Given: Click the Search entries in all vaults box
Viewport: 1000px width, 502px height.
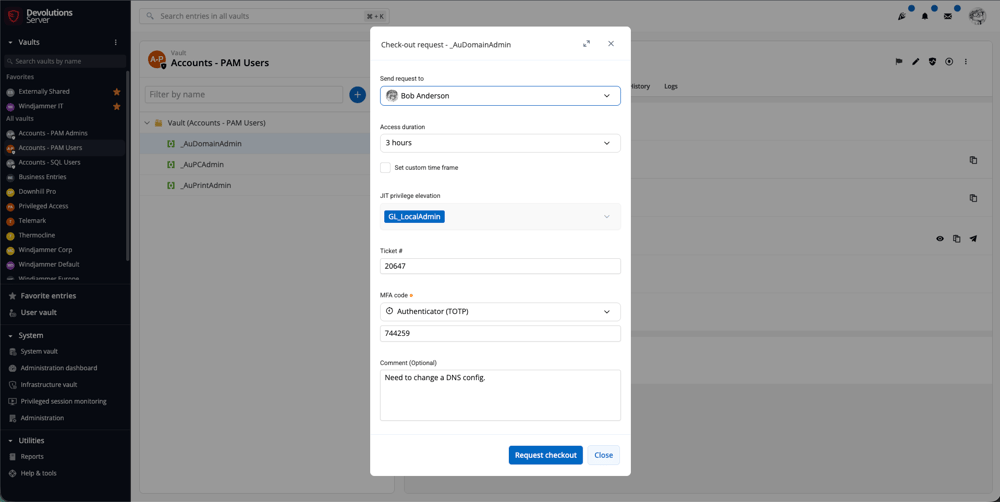Looking at the screenshot, I should point(264,16).
